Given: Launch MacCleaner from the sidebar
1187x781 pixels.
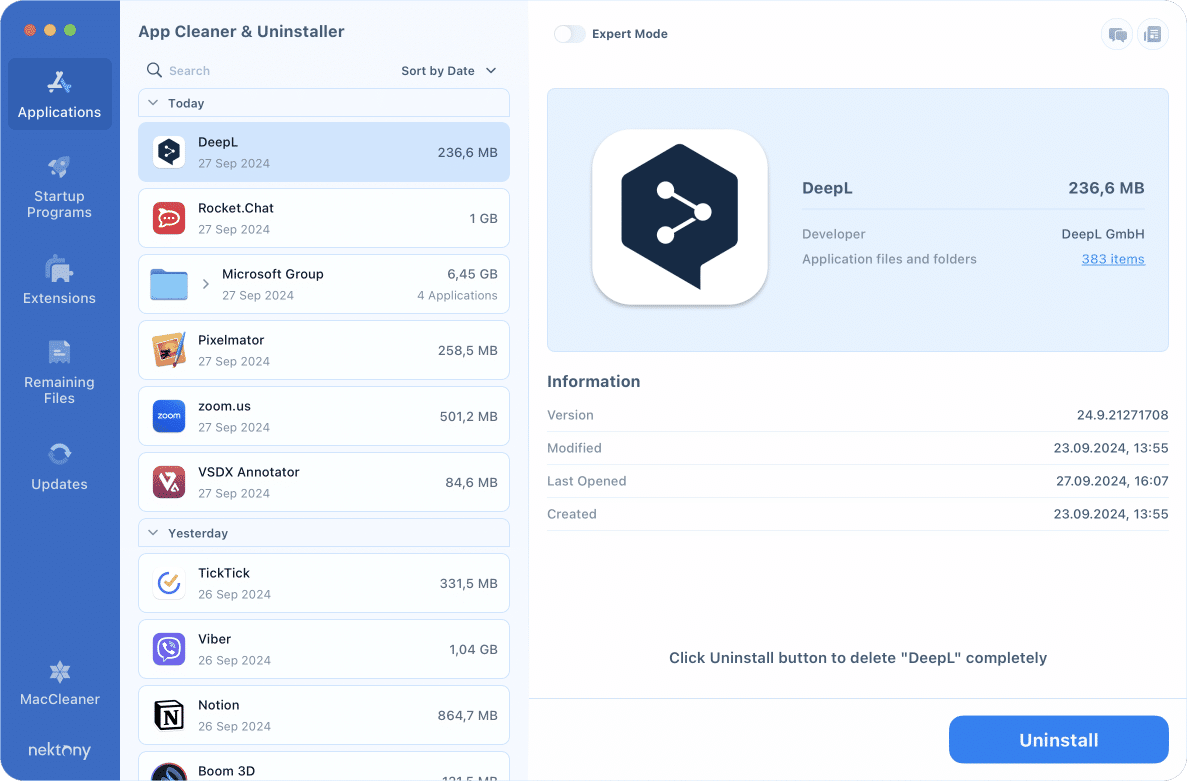Looking at the screenshot, I should coord(60,683).
